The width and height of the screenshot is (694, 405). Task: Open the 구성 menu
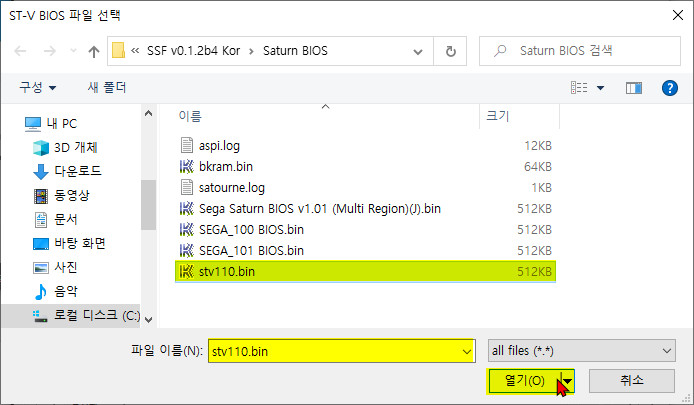(38, 87)
